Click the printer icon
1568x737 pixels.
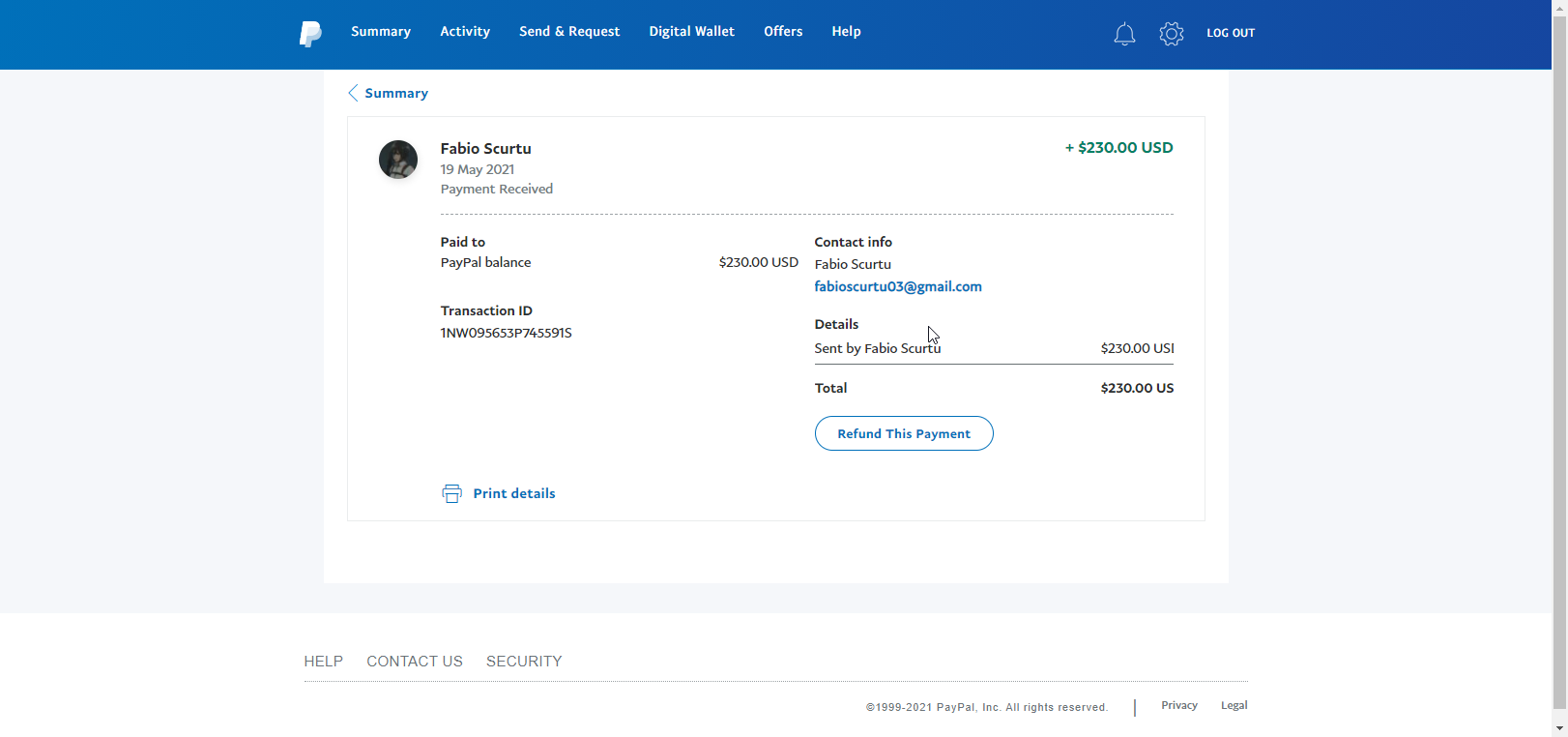[451, 493]
